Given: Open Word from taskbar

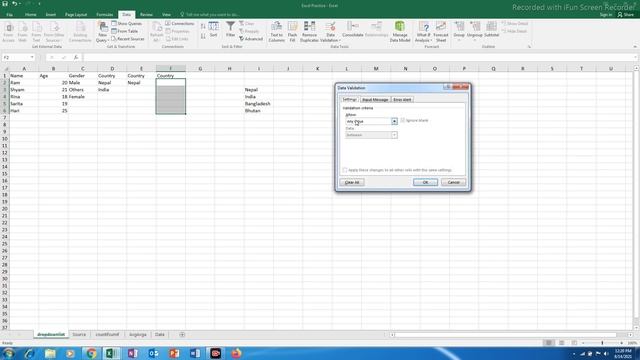Looking at the screenshot, I should tap(195, 353).
